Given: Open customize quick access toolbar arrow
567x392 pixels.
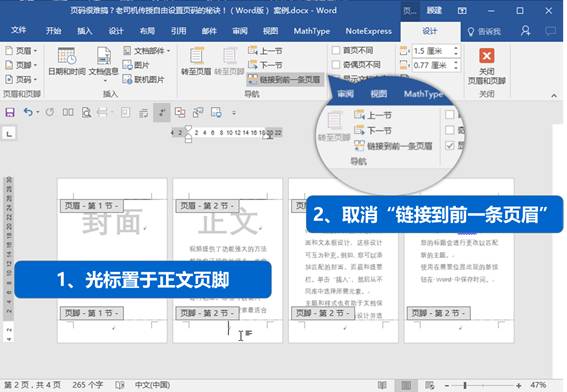Looking at the screenshot, I should (234, 113).
